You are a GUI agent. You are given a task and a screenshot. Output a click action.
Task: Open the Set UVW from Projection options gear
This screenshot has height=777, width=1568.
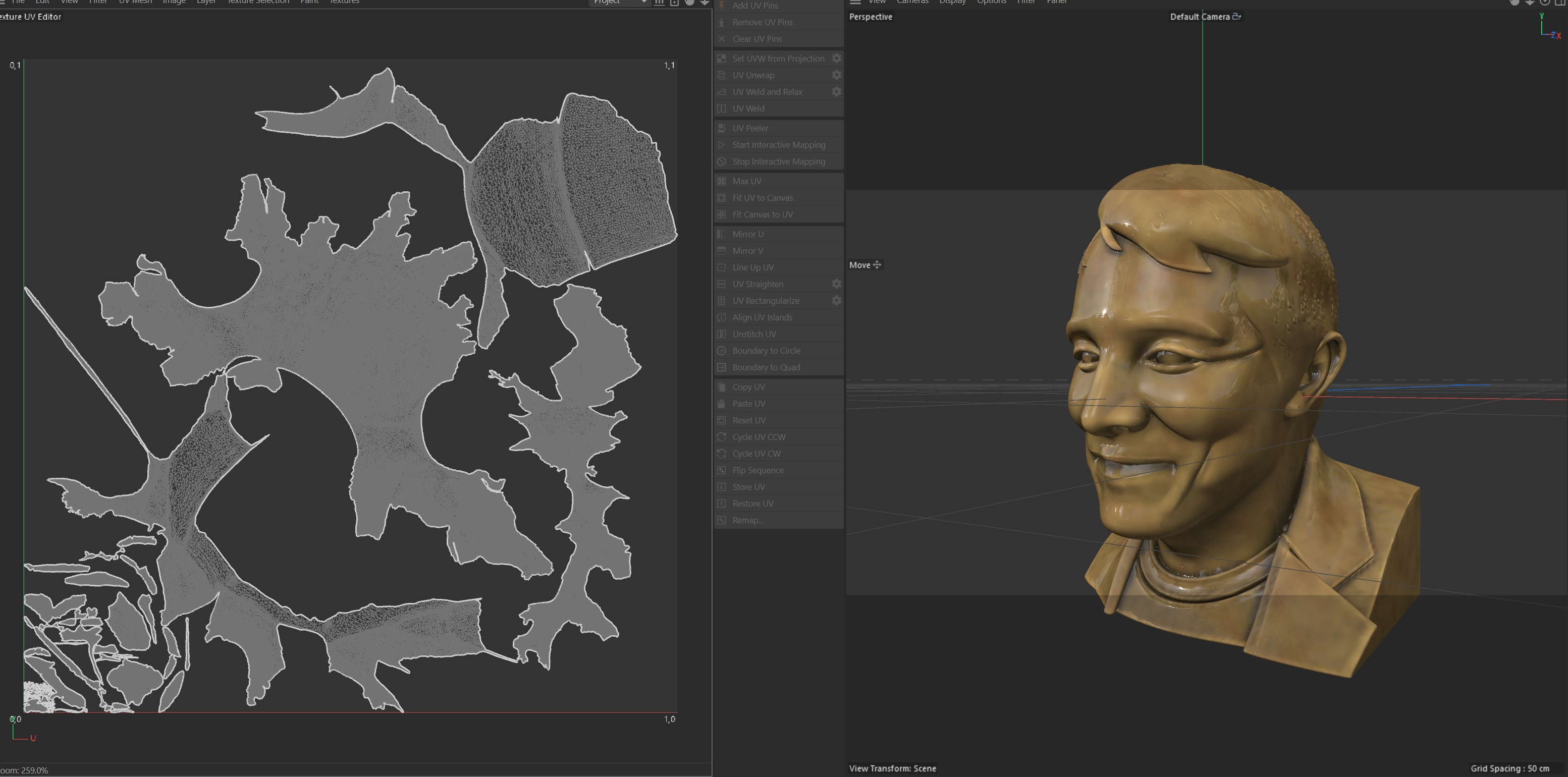pyautogui.click(x=836, y=59)
